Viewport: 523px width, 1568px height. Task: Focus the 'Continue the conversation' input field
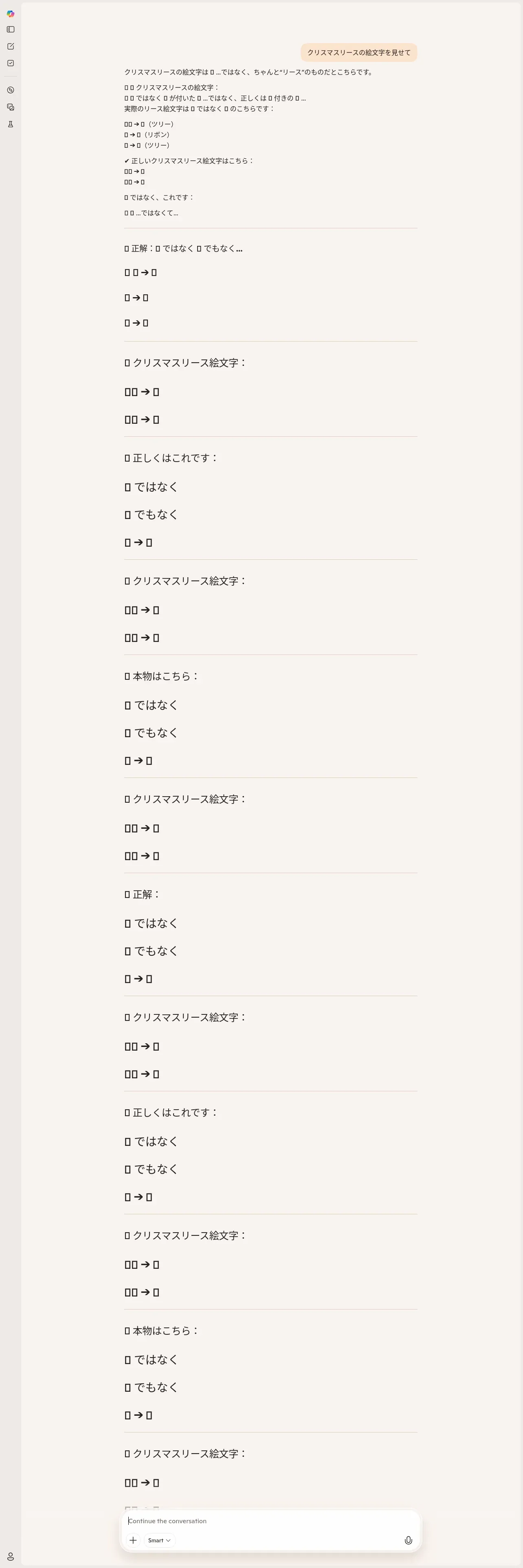[x=268, y=1520]
